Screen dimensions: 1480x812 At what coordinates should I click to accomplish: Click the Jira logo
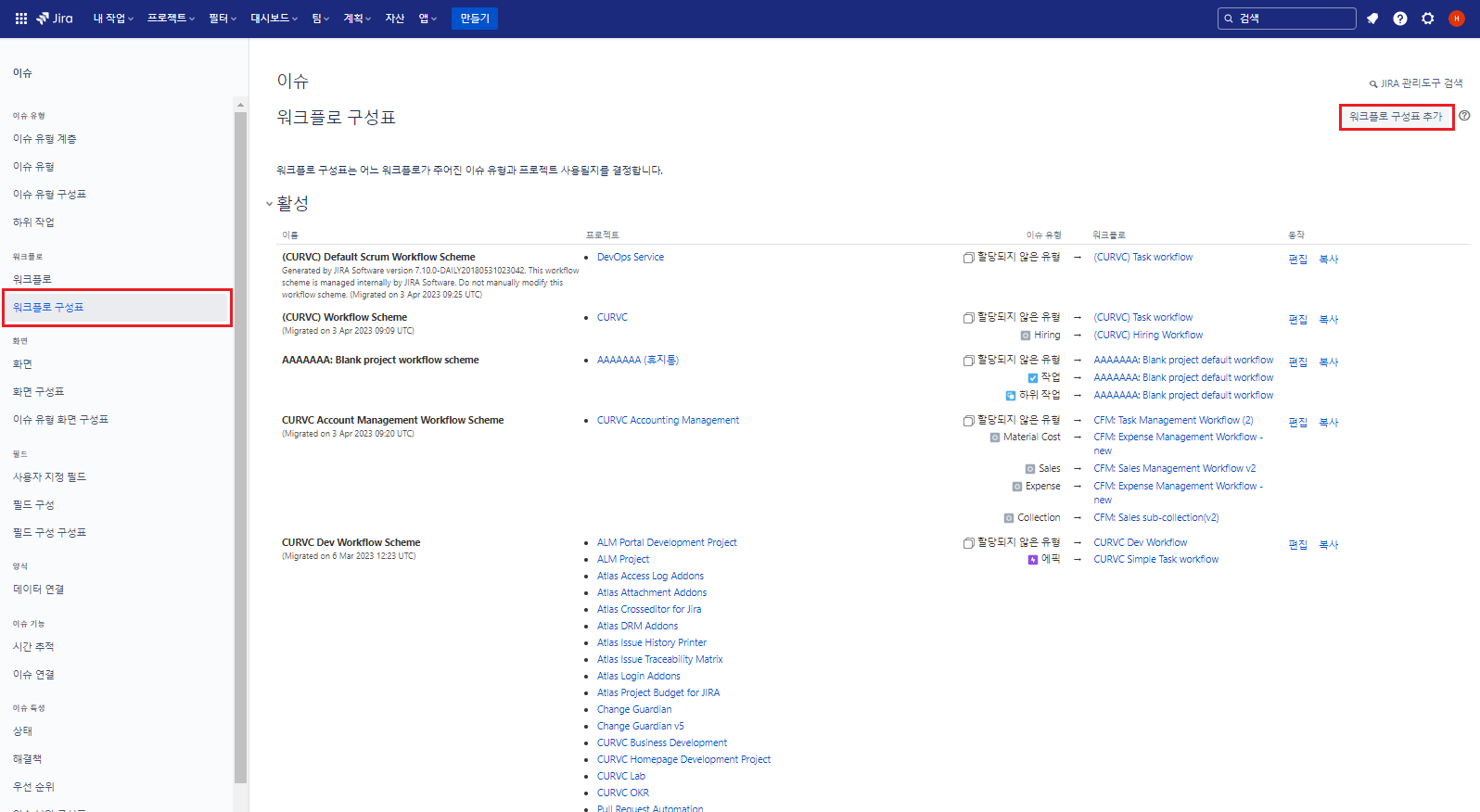(55, 19)
